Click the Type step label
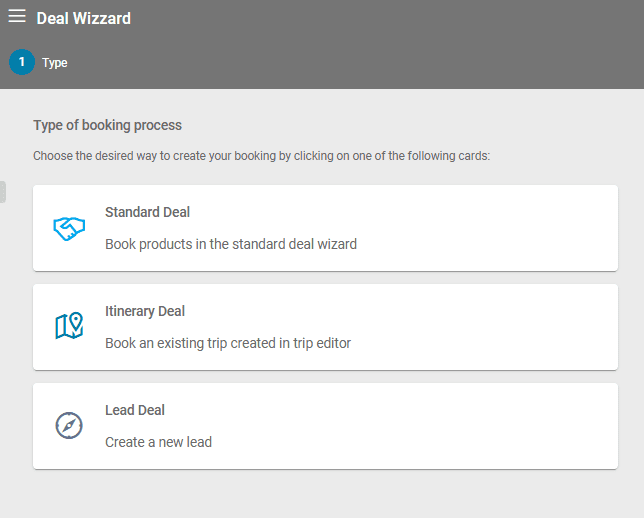Viewport: 644px width, 518px height. click(x=55, y=63)
